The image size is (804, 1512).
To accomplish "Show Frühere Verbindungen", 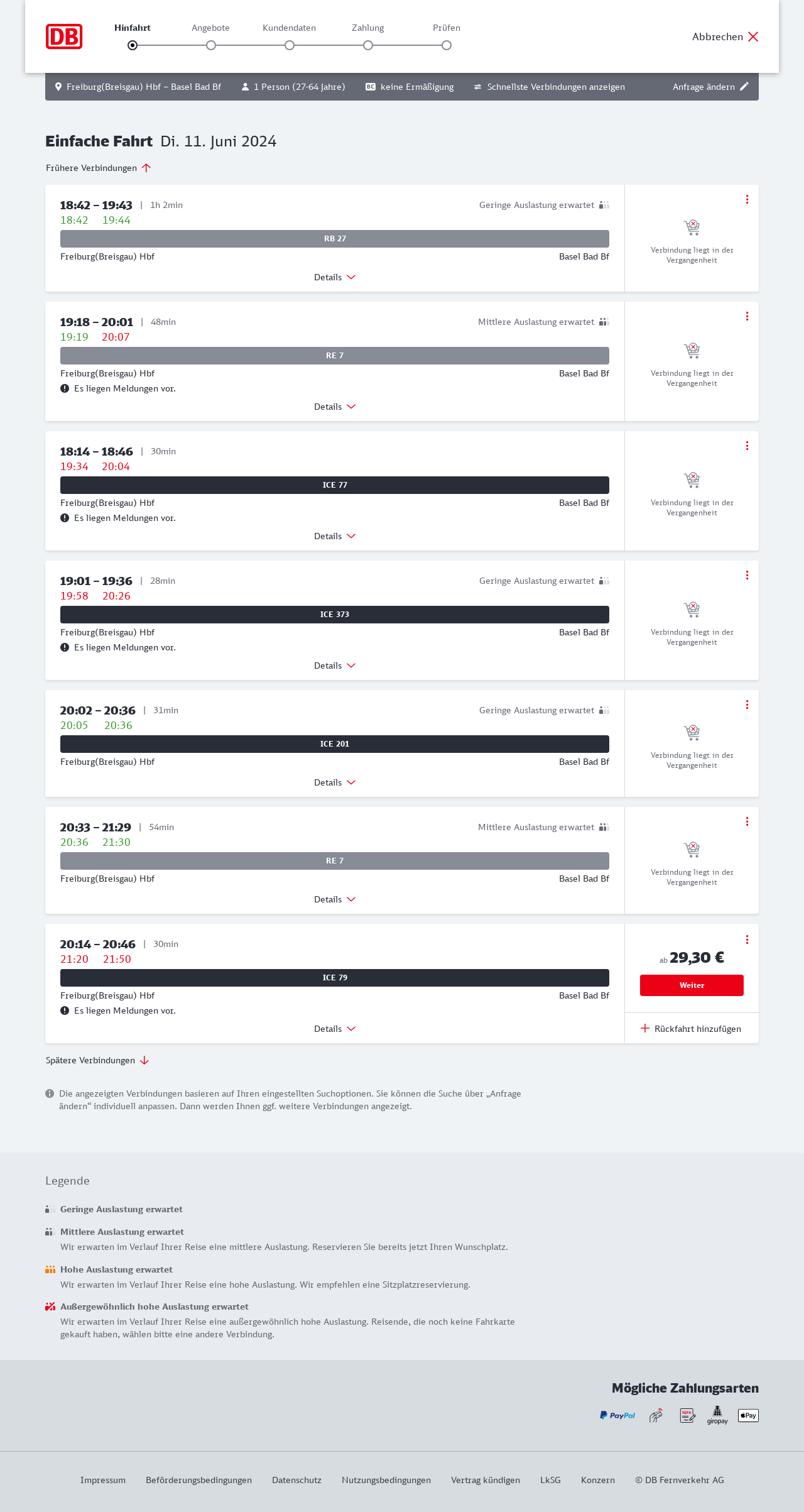I will (x=99, y=168).
